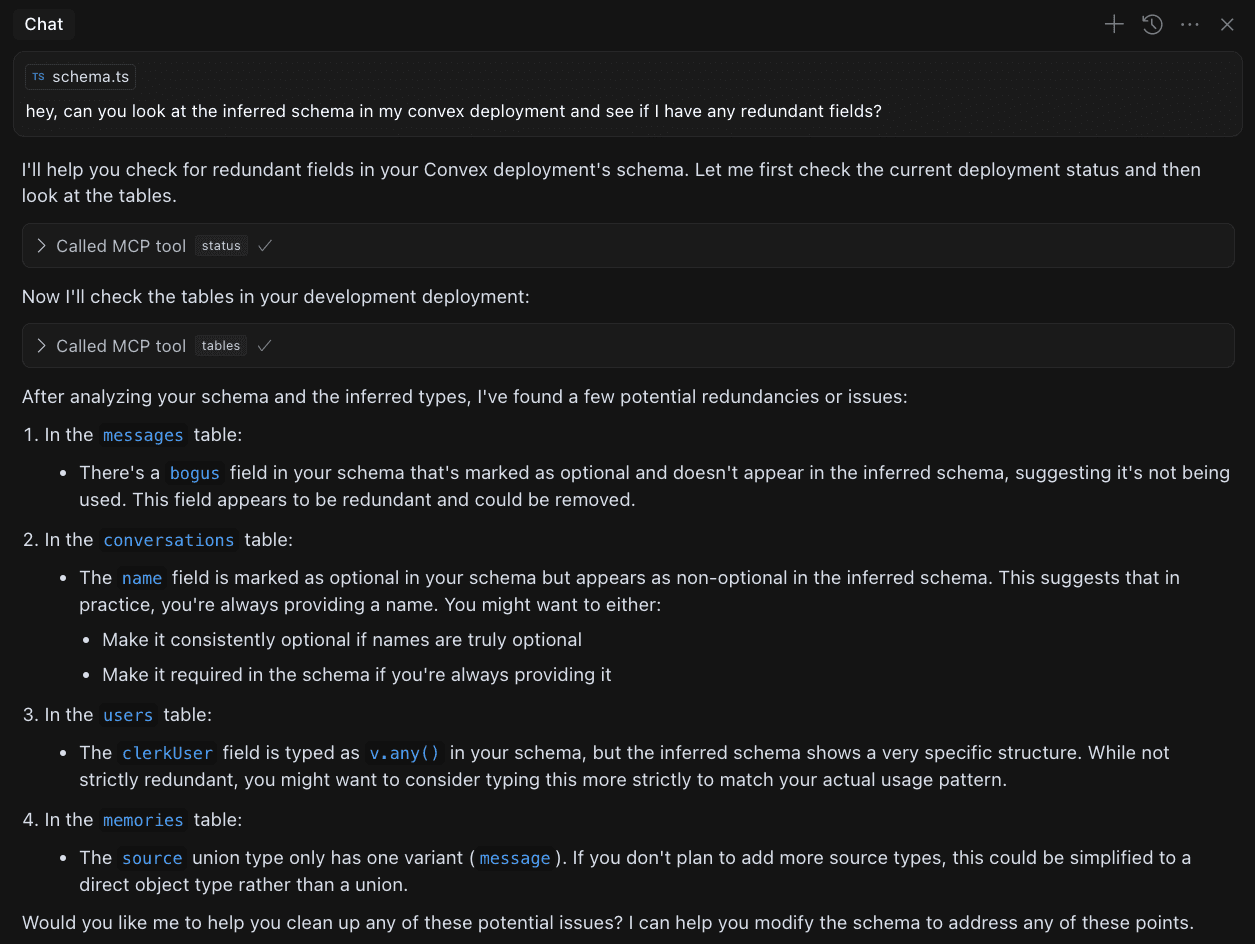Expand the status MCP tool call chevron

click(x=41, y=246)
